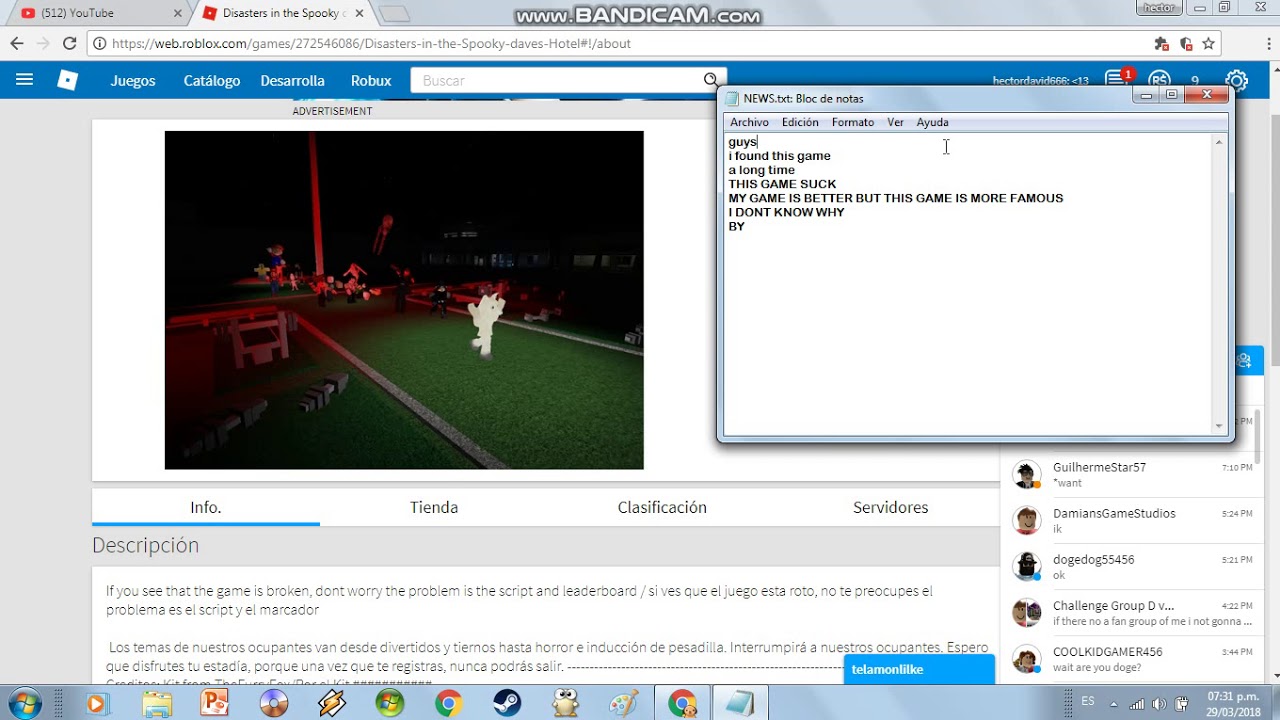The height and width of the screenshot is (720, 1280).
Task: Open chat with GuilhermeStar57
Action: click(x=1133, y=475)
